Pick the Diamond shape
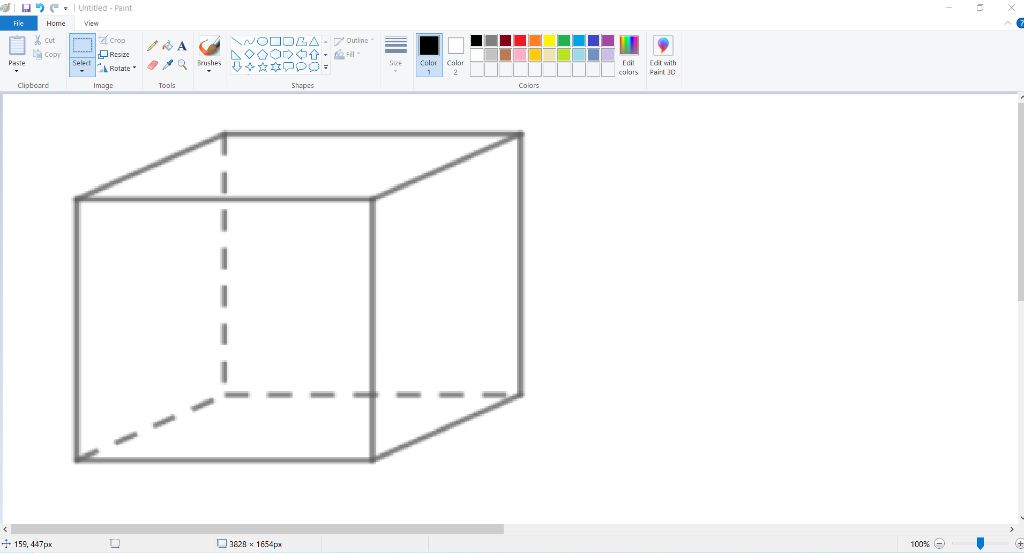The width and height of the screenshot is (1024, 553). (x=249, y=54)
